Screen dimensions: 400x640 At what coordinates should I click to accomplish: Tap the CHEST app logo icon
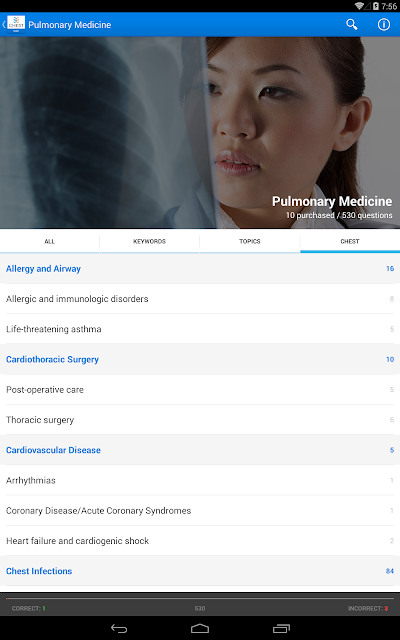tap(16, 24)
